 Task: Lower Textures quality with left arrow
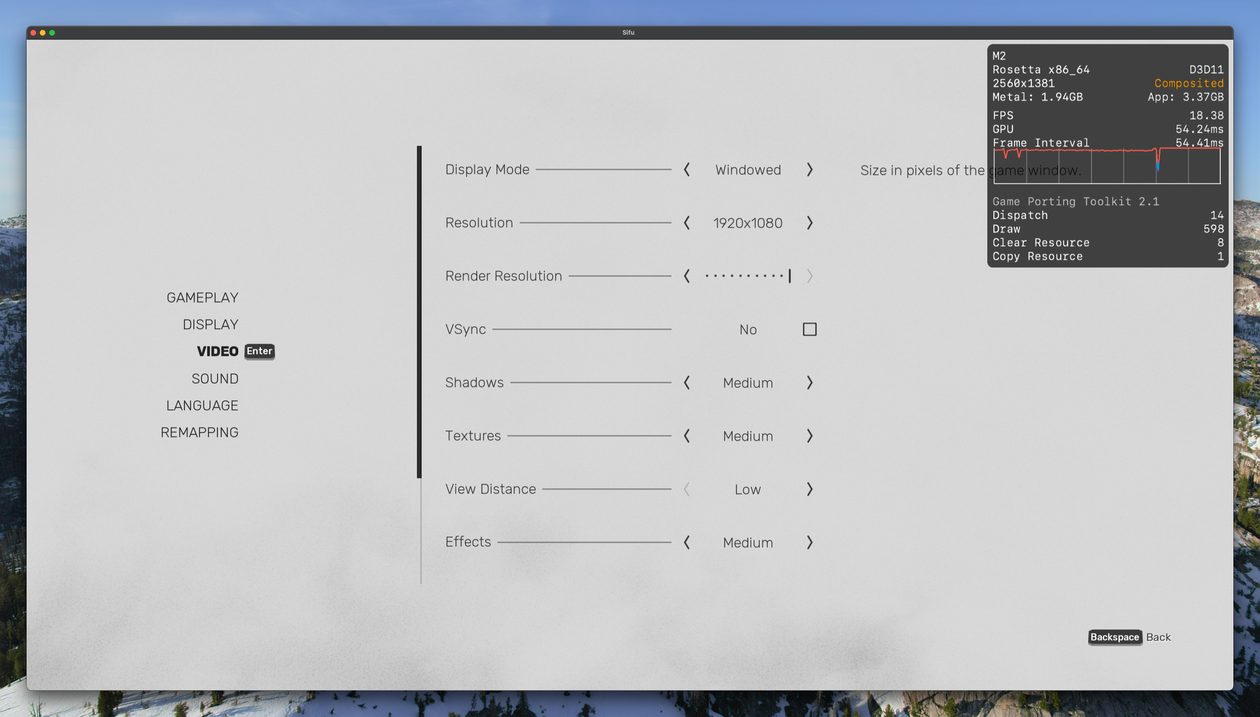(687, 436)
